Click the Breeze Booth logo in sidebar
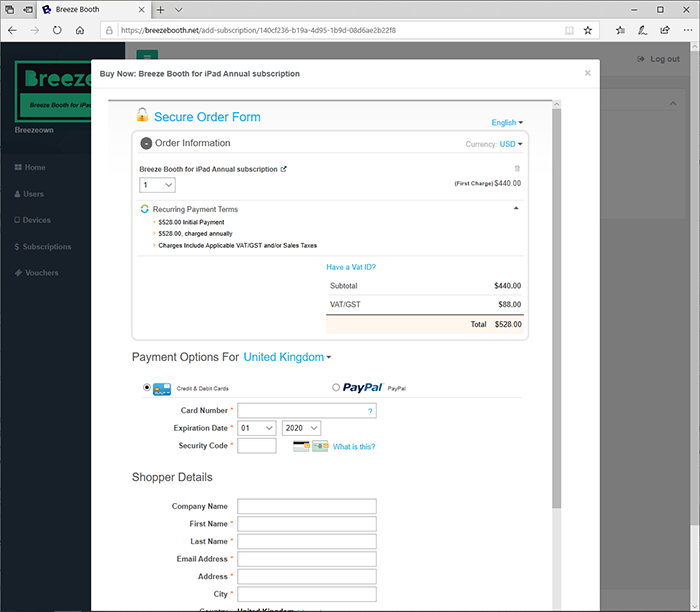The image size is (700, 612). tap(53, 92)
